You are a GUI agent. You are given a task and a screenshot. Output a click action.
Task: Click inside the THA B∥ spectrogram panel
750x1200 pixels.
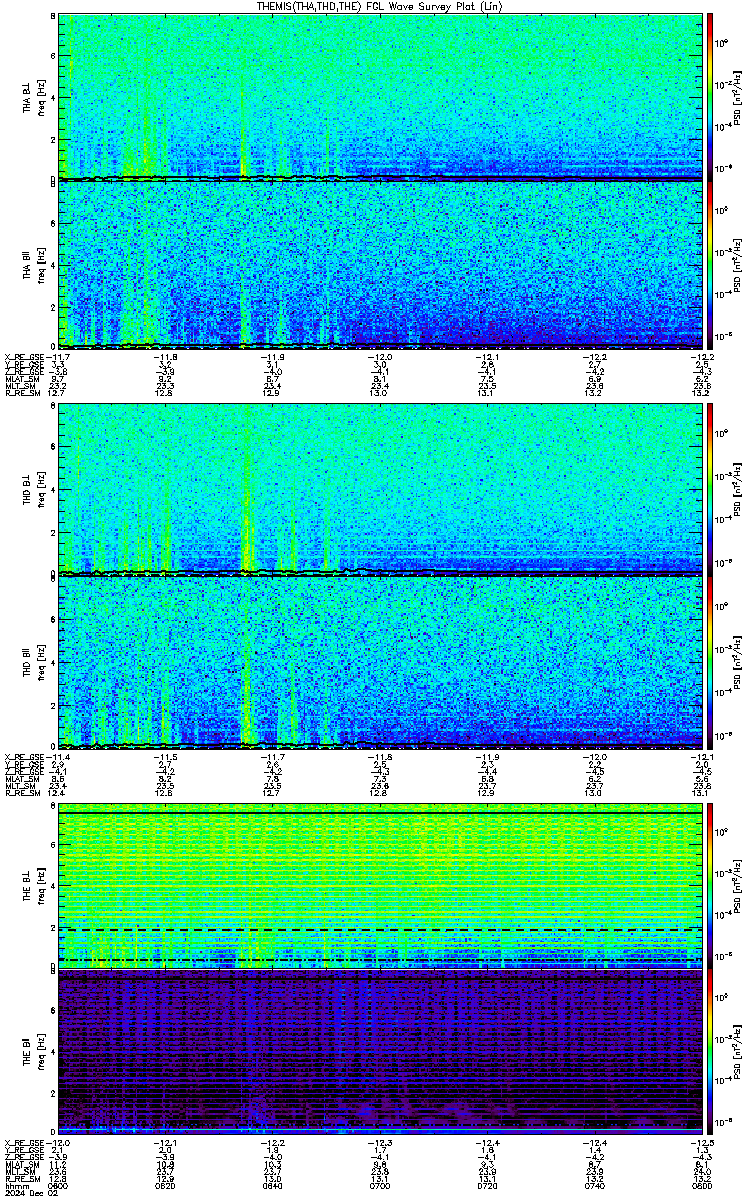pyautogui.click(x=380, y=265)
